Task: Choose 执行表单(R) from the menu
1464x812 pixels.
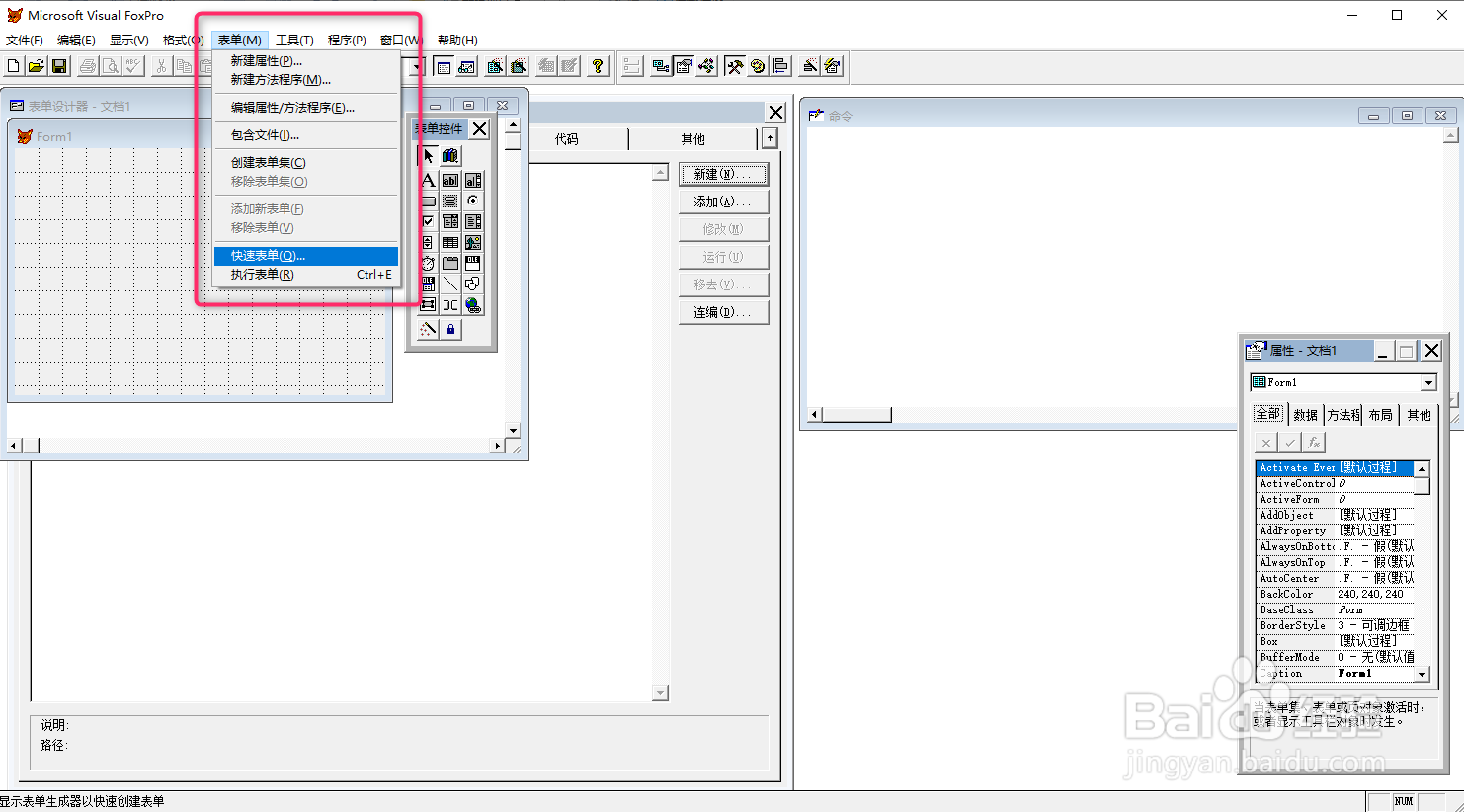Action: 306,275
